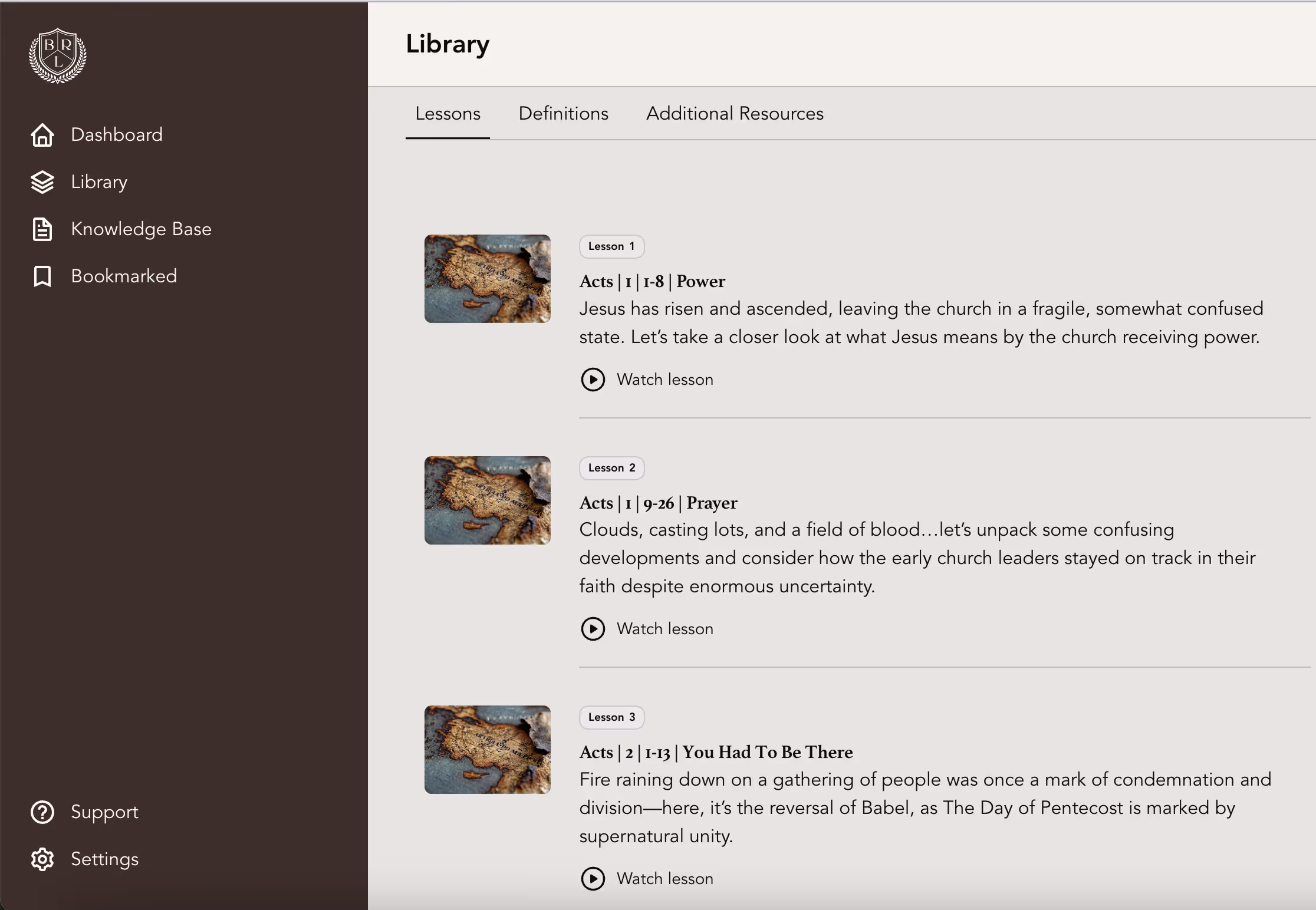Click the Library layers icon
Viewport: 1316px width, 910px height.
pos(42,182)
